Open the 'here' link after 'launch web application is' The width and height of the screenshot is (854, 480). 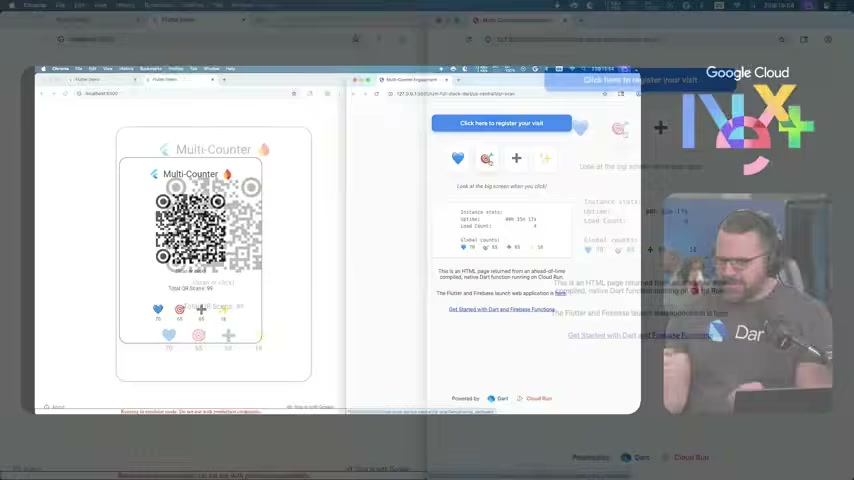pyautogui.click(x=560, y=293)
